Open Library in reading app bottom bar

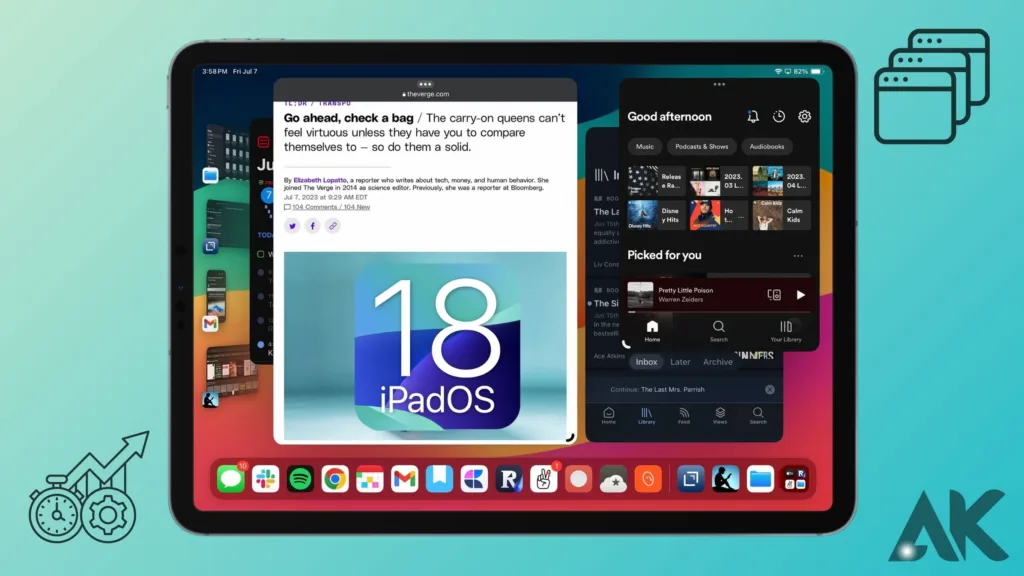pyautogui.click(x=647, y=416)
